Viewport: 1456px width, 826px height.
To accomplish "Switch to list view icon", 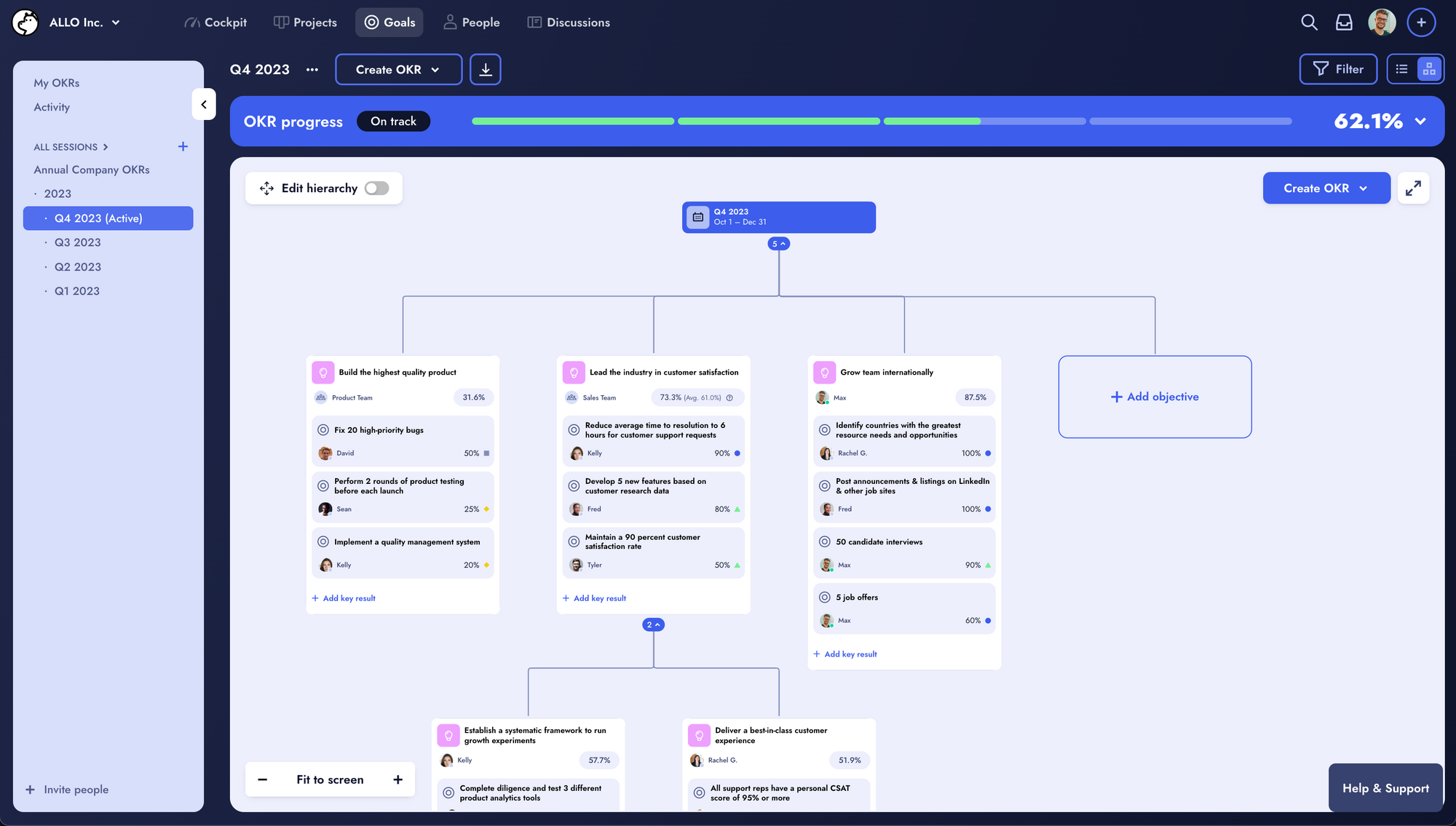I will click(1401, 69).
